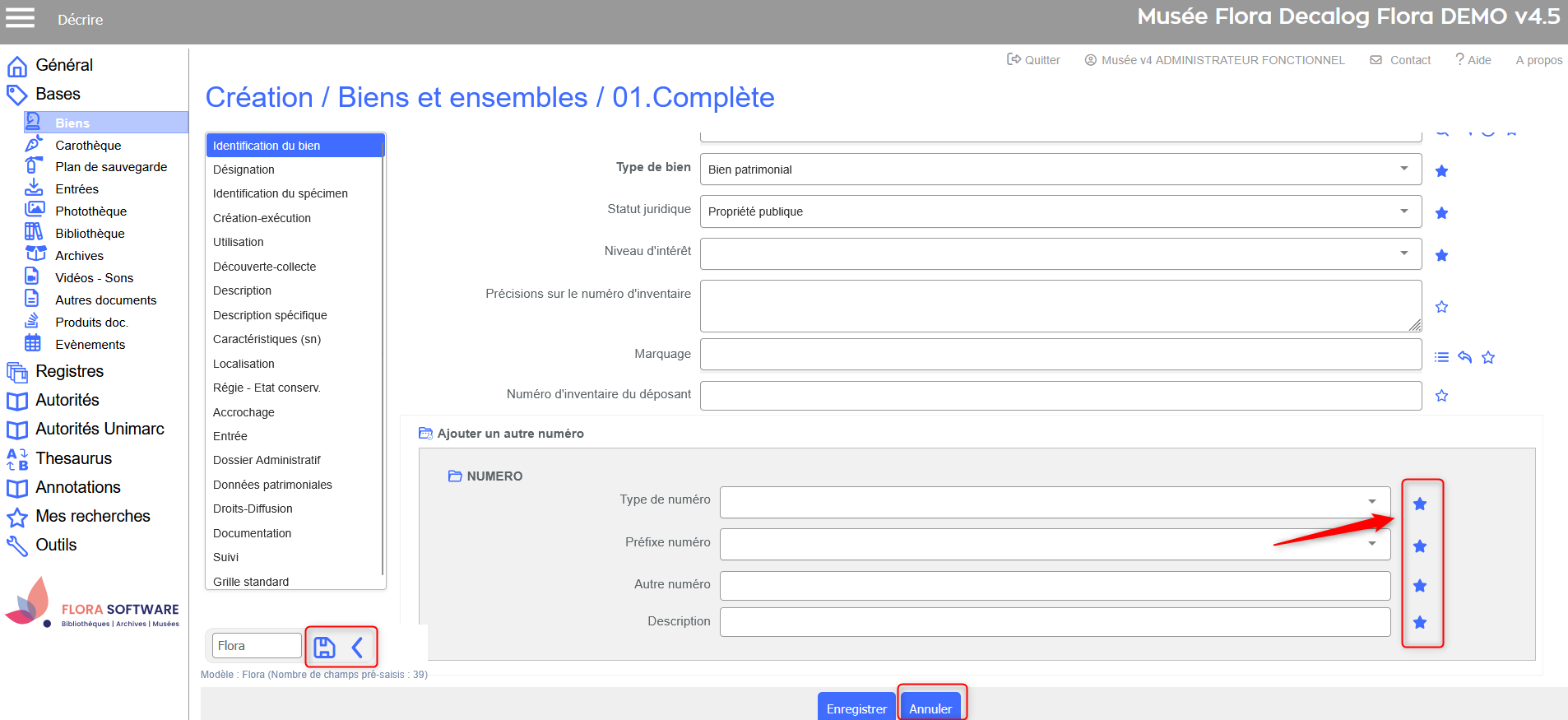This screenshot has width=1568, height=720.
Task: Click the Général home icon
Action: (x=17, y=66)
